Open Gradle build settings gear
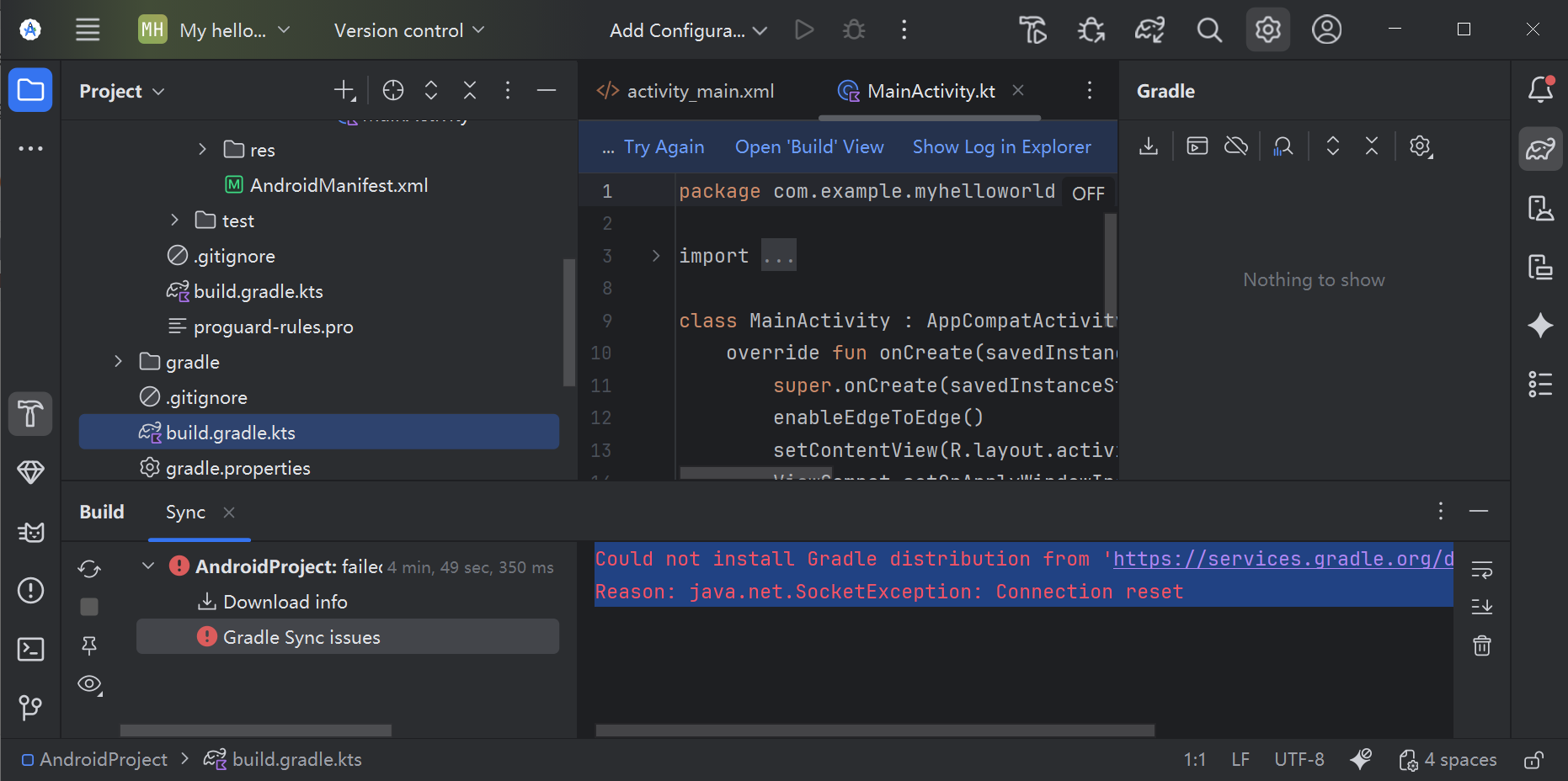1568x781 pixels. coord(1421,146)
